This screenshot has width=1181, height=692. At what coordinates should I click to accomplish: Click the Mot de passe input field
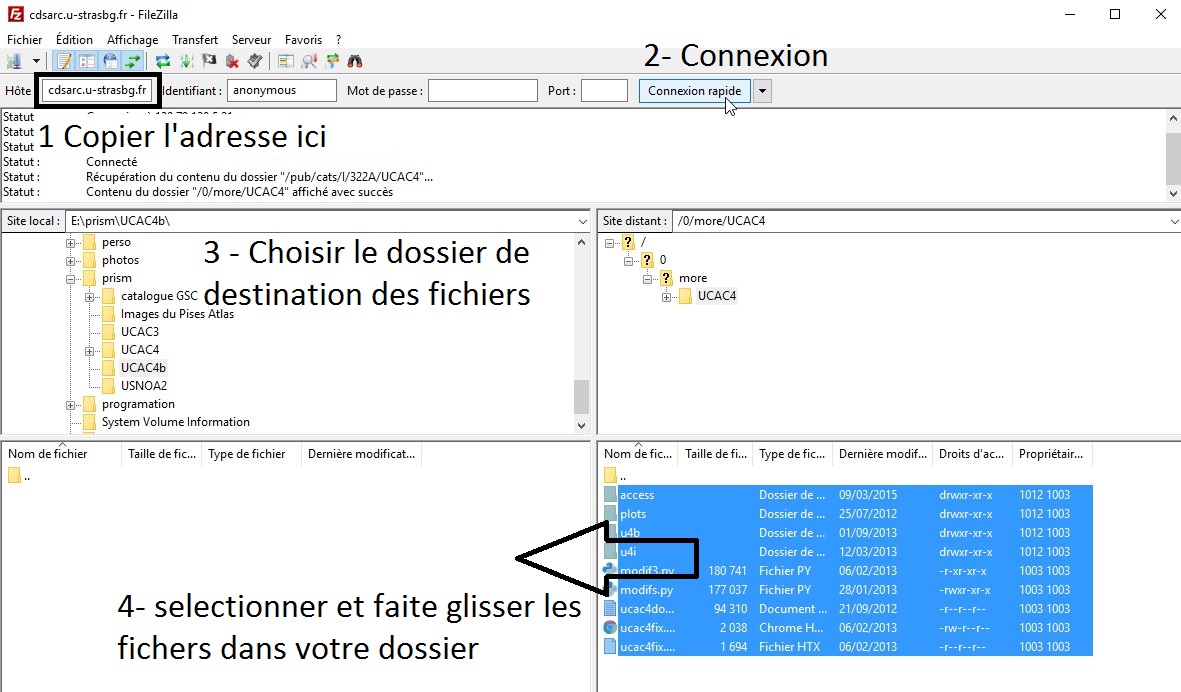(482, 91)
